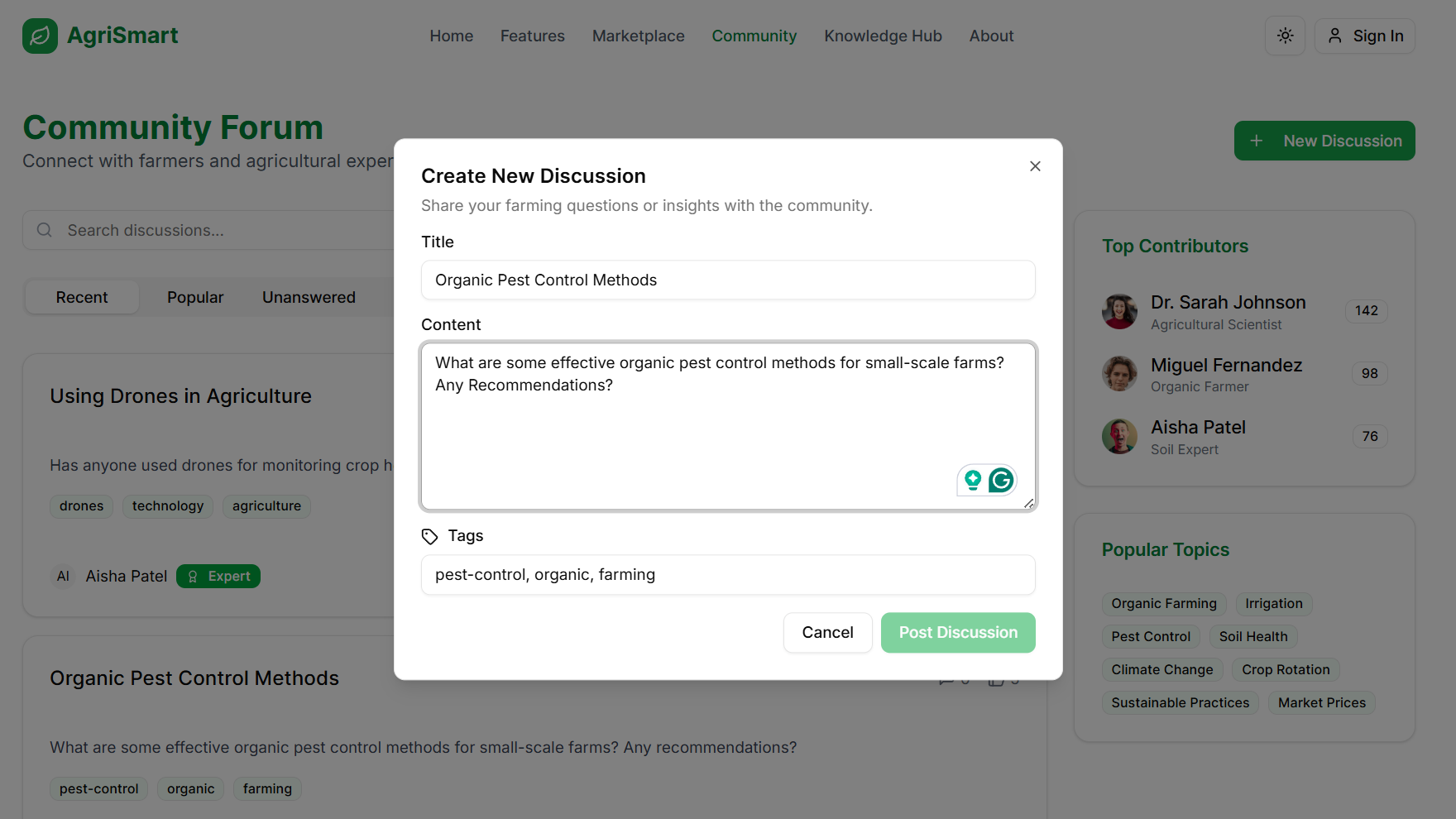Go to the Knowledge Hub page
The width and height of the screenshot is (1456, 819).
pos(883,36)
